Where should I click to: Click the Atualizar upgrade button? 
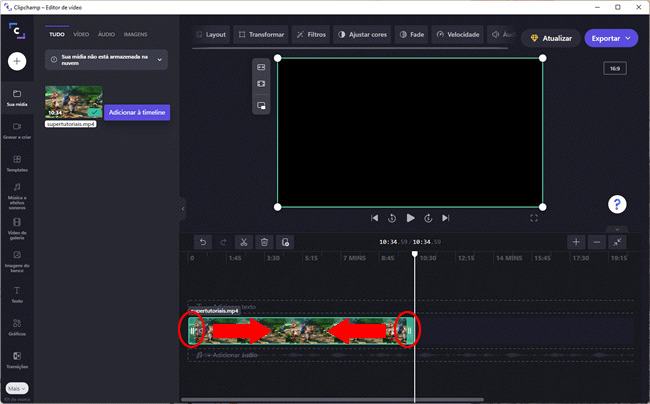click(549, 38)
